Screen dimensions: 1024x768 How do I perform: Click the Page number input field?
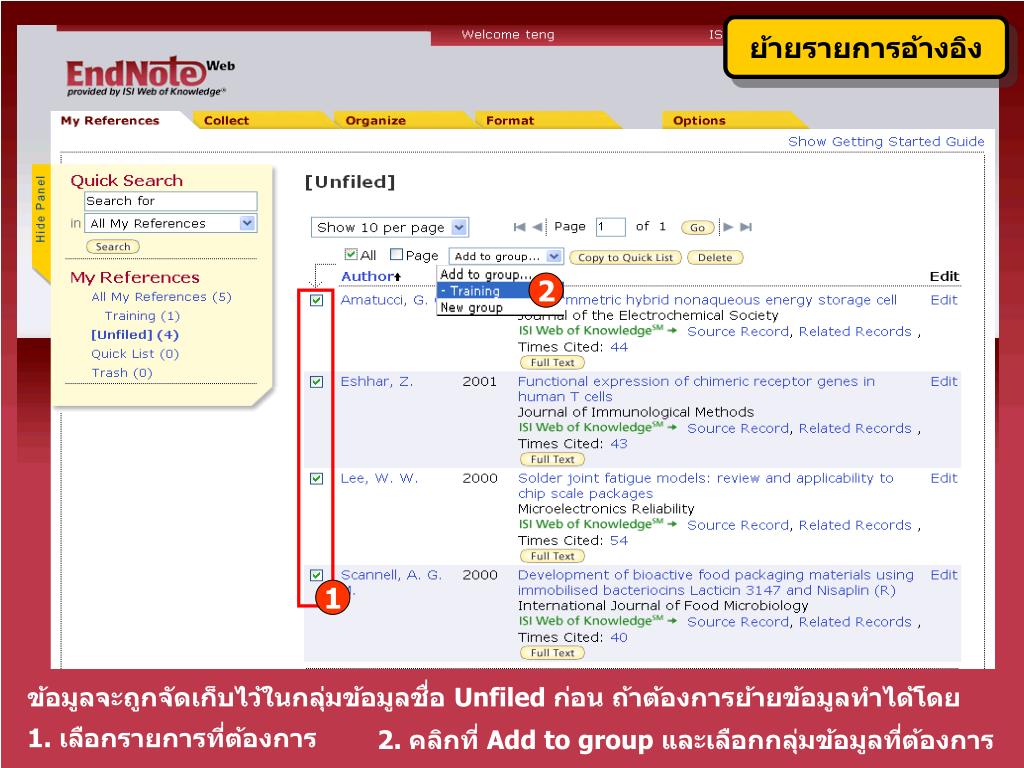[611, 227]
